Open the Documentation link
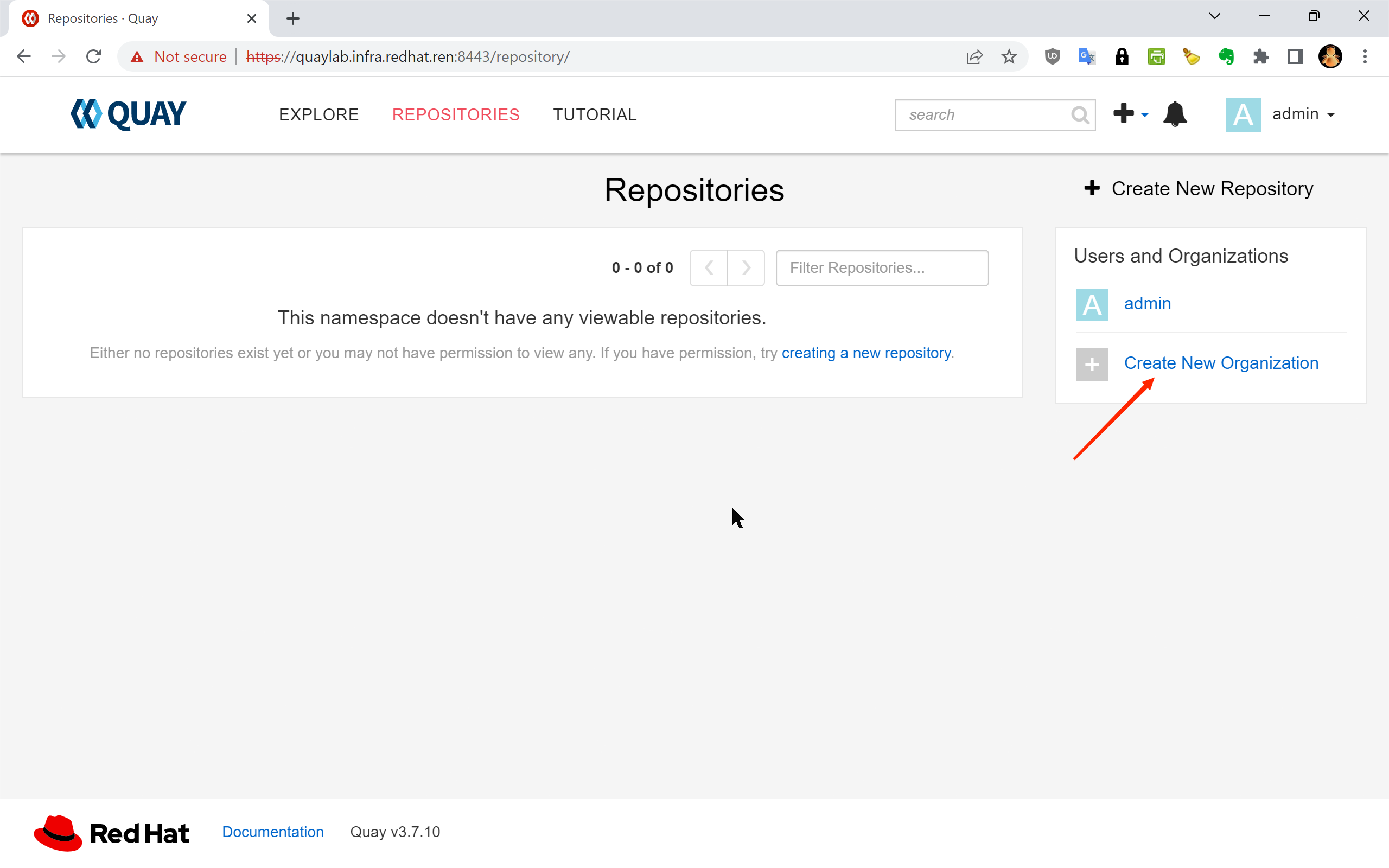The height and width of the screenshot is (868, 1389). point(272,832)
